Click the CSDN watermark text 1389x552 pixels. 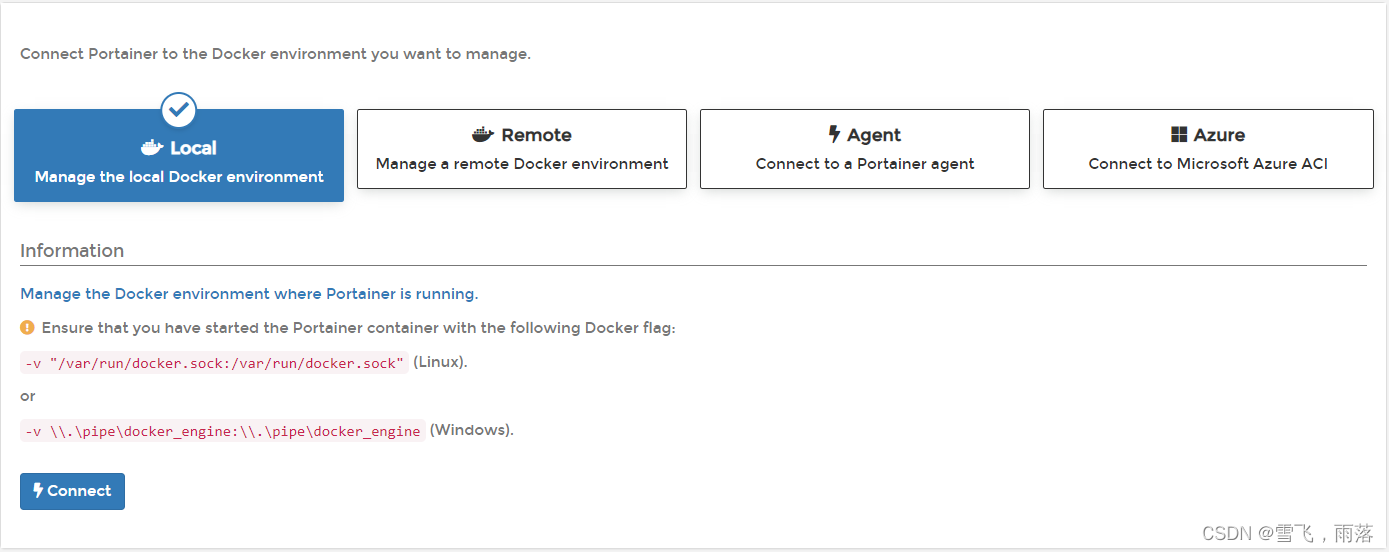click(x=1288, y=533)
